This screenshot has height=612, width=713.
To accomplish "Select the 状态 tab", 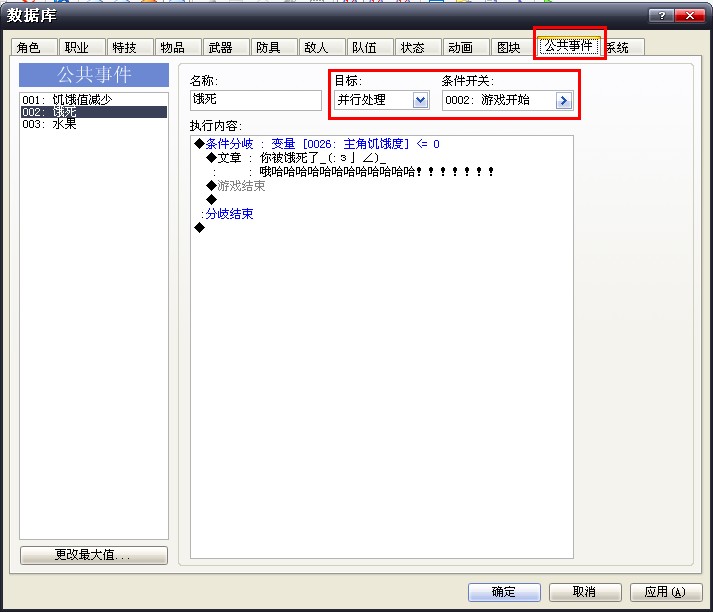I will point(418,47).
